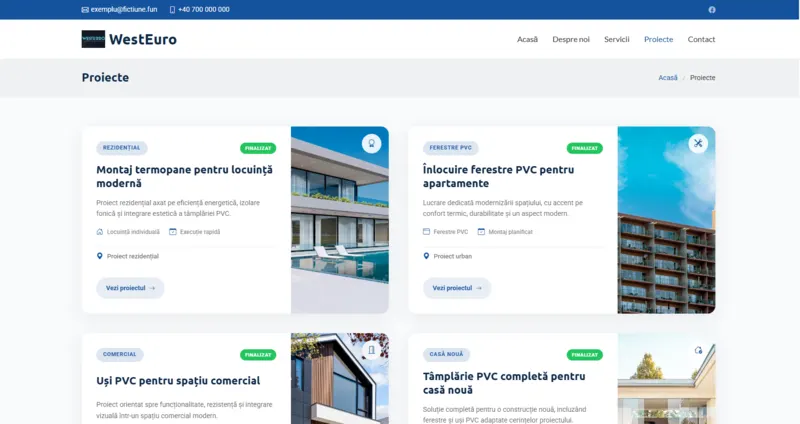The image size is (800, 424).
Task: Click the exemplu@fictiune.fun email link
Action: pyautogui.click(x=124, y=10)
